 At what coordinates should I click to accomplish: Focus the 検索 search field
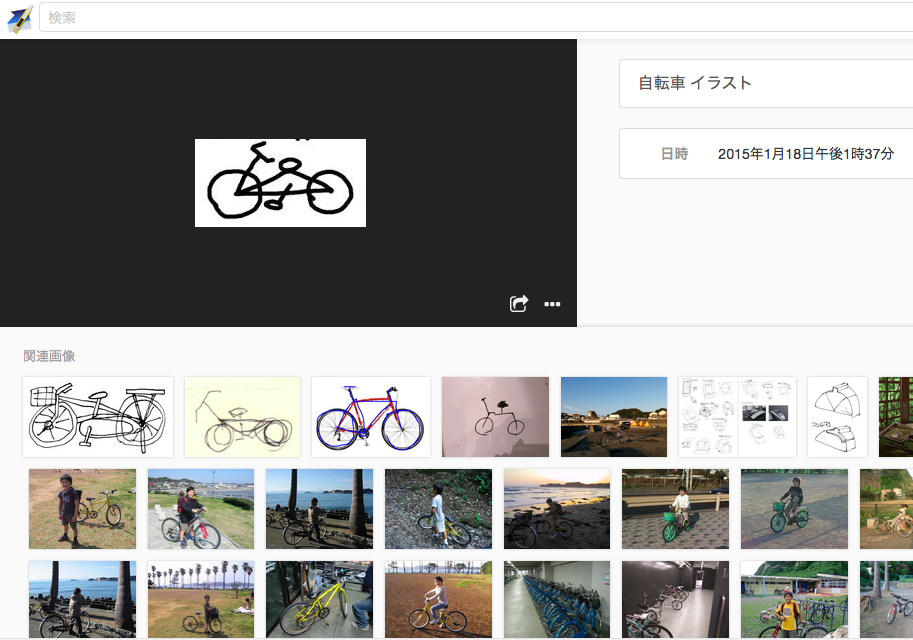[x=476, y=17]
